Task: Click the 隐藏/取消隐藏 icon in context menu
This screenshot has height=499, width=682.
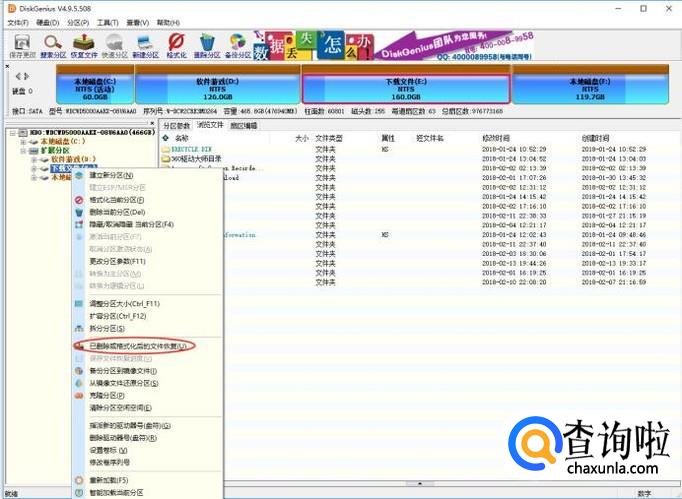Action: pos(79,224)
